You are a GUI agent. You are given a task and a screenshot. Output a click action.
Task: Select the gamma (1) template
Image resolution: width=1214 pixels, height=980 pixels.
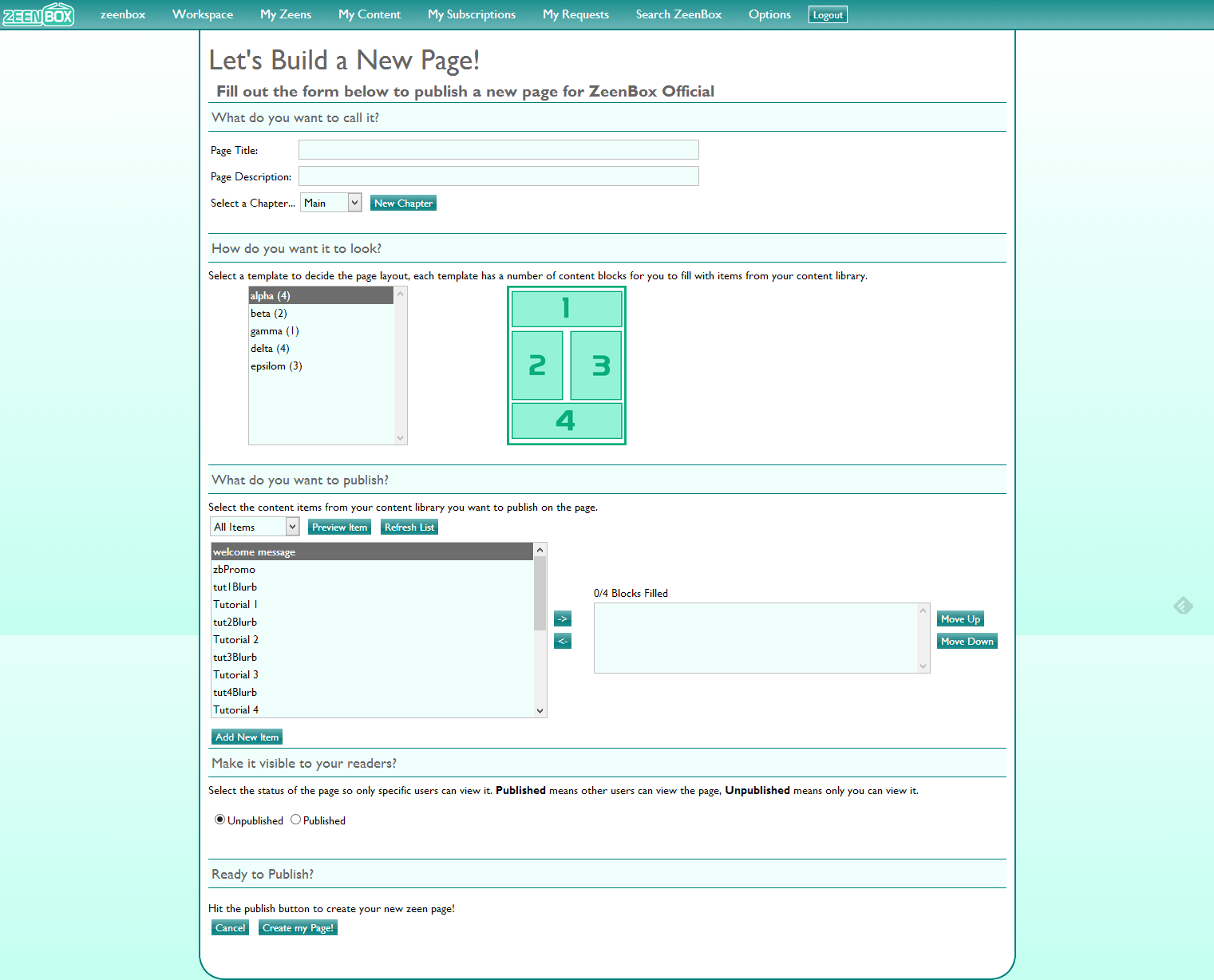pyautogui.click(x=322, y=330)
